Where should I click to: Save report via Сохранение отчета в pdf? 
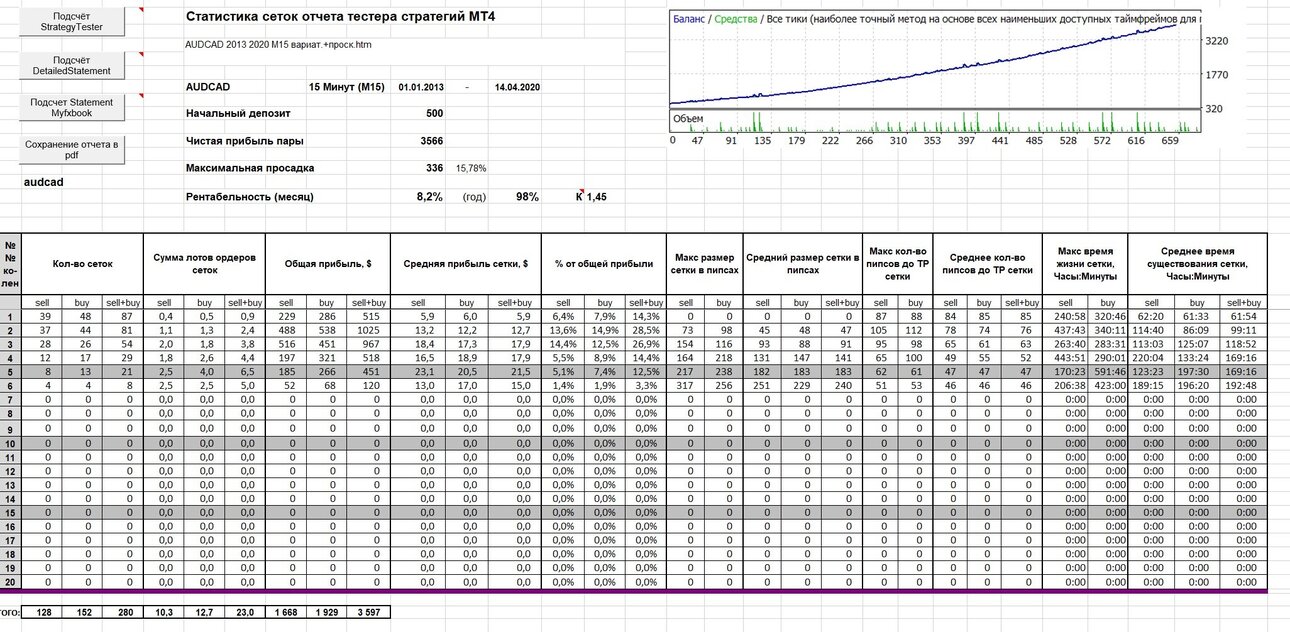click(x=71, y=151)
